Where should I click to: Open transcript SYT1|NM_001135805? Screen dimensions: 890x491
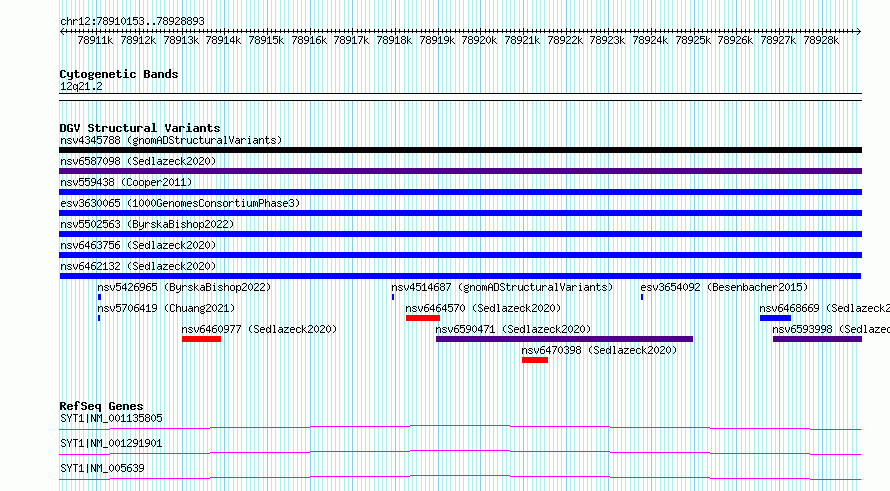pyautogui.click(x=111, y=418)
